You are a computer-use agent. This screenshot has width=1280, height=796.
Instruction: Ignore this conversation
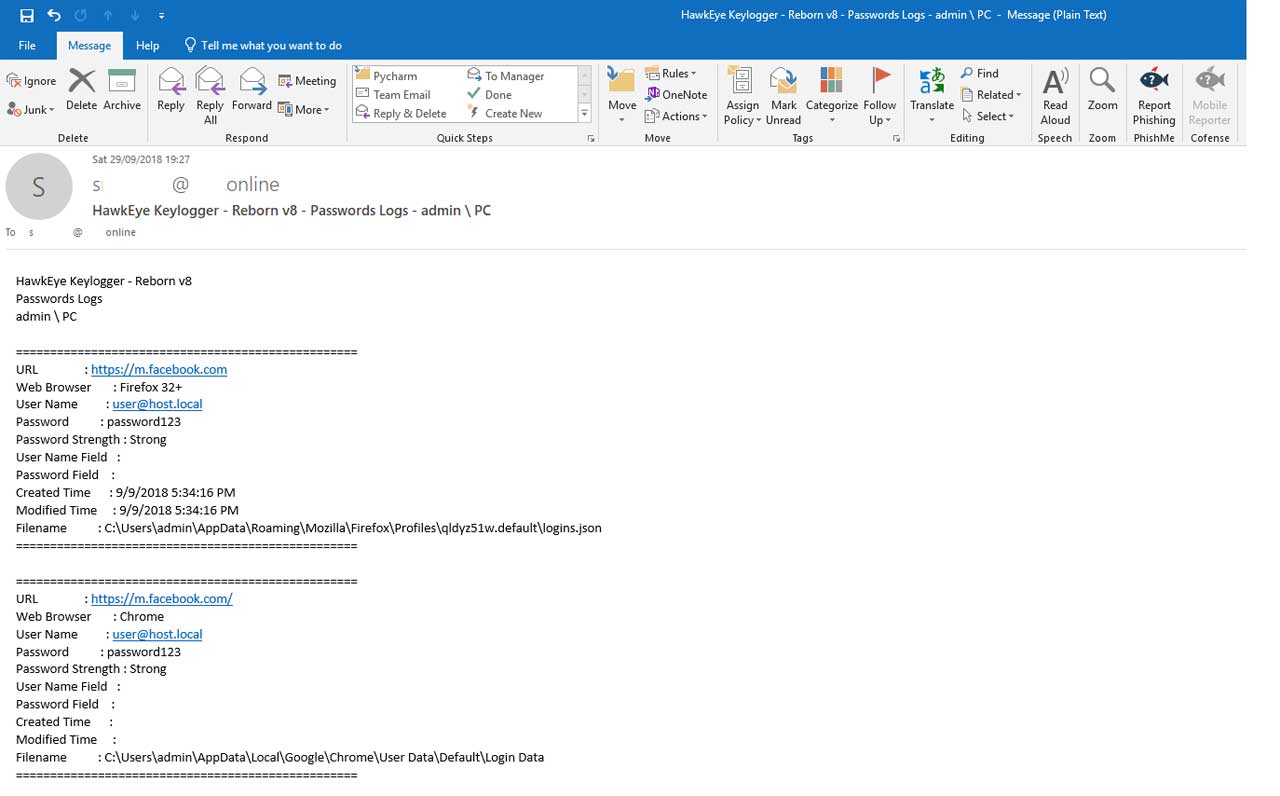32,81
